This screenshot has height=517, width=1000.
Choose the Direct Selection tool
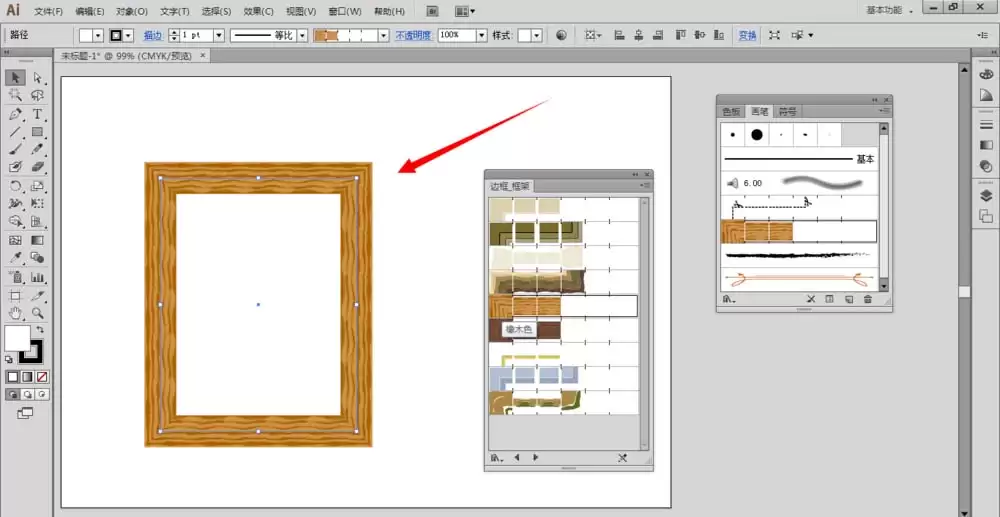[x=38, y=78]
